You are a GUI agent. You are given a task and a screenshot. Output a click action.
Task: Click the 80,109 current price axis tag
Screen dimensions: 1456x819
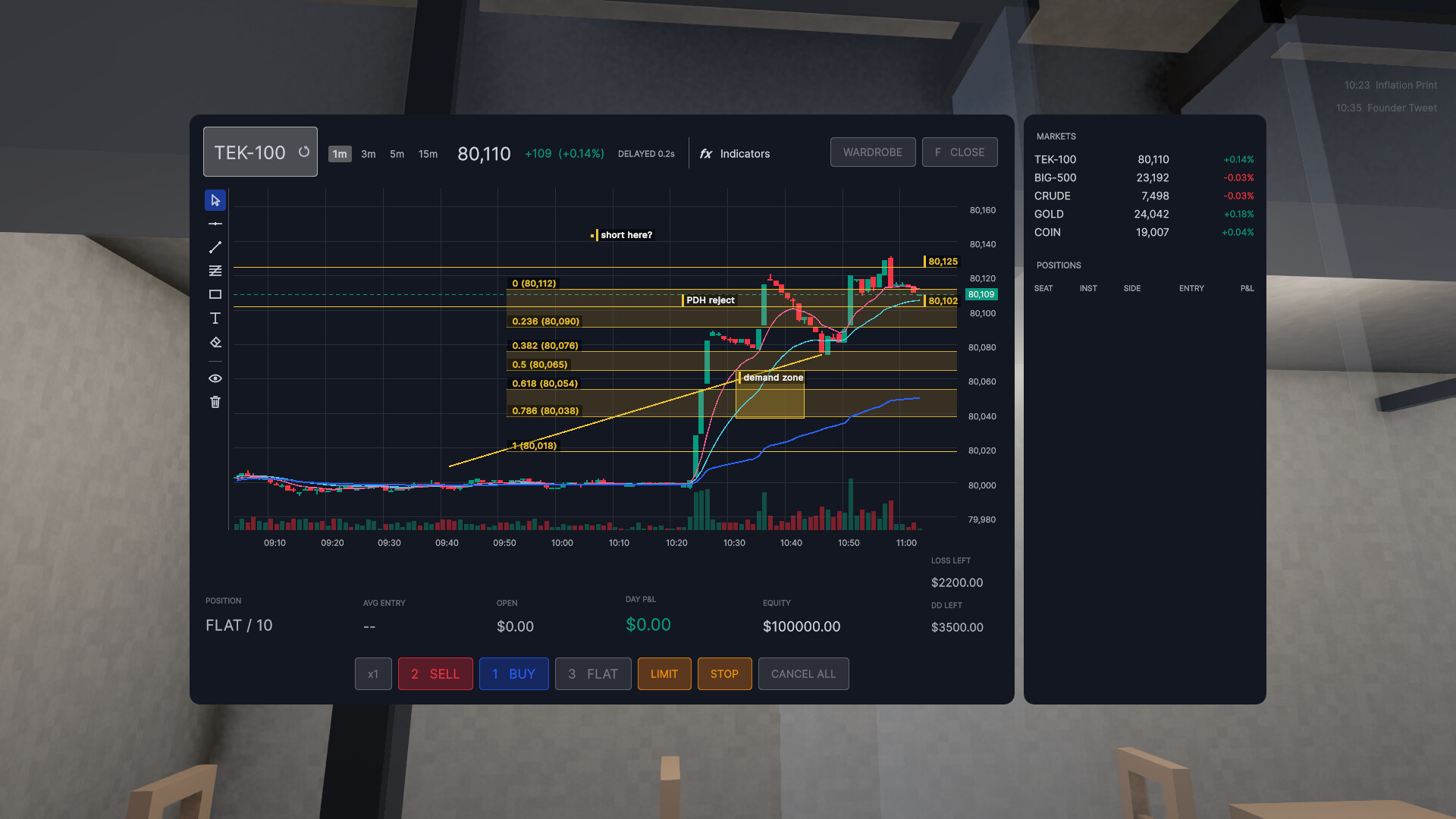click(x=981, y=294)
